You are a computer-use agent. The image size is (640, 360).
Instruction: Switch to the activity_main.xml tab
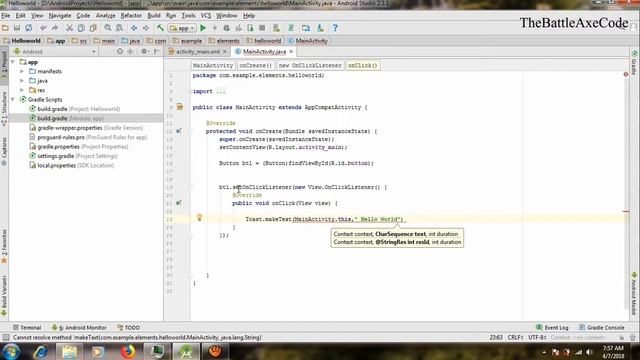pos(198,52)
